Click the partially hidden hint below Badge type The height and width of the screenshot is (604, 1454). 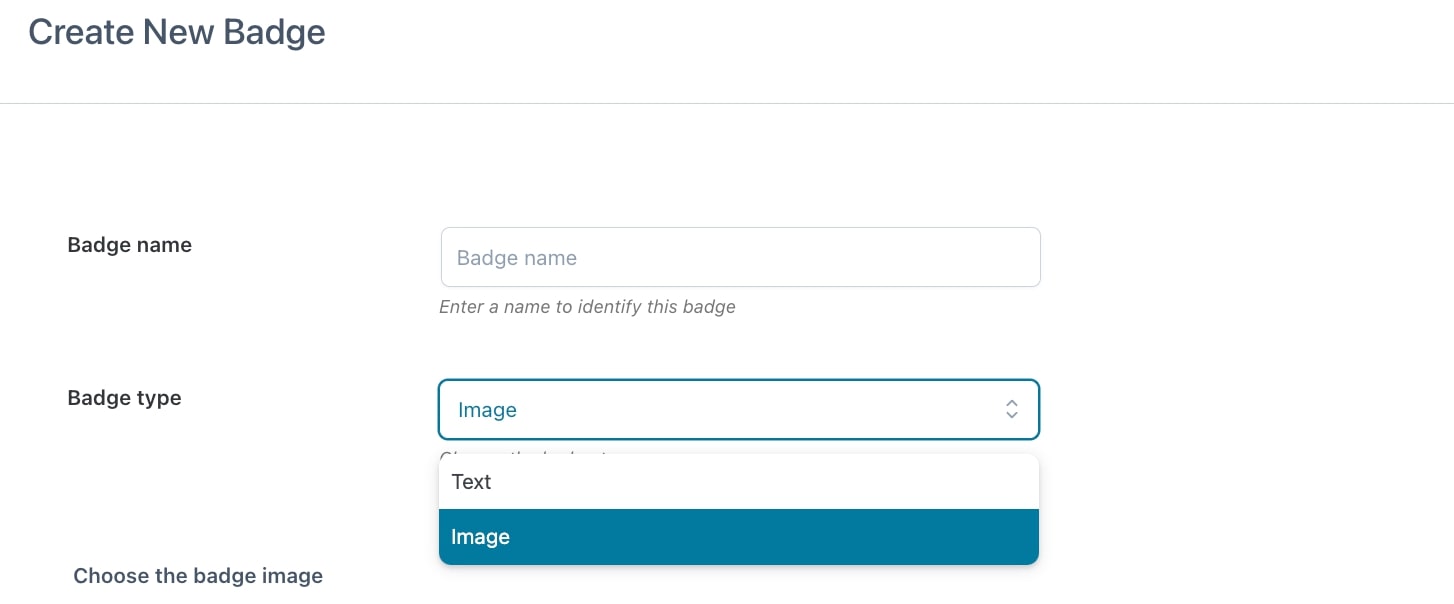point(524,455)
